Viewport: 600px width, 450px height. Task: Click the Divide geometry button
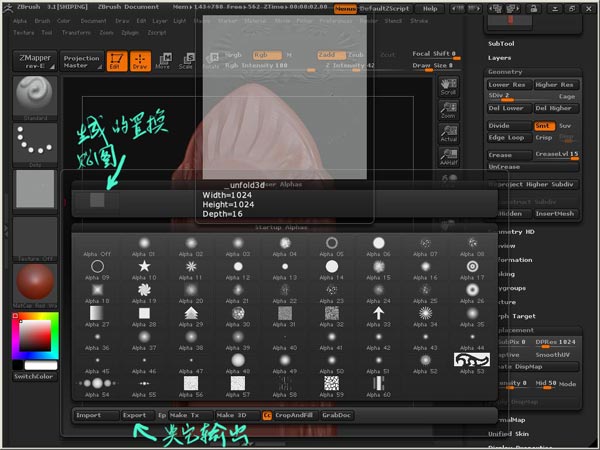509,126
